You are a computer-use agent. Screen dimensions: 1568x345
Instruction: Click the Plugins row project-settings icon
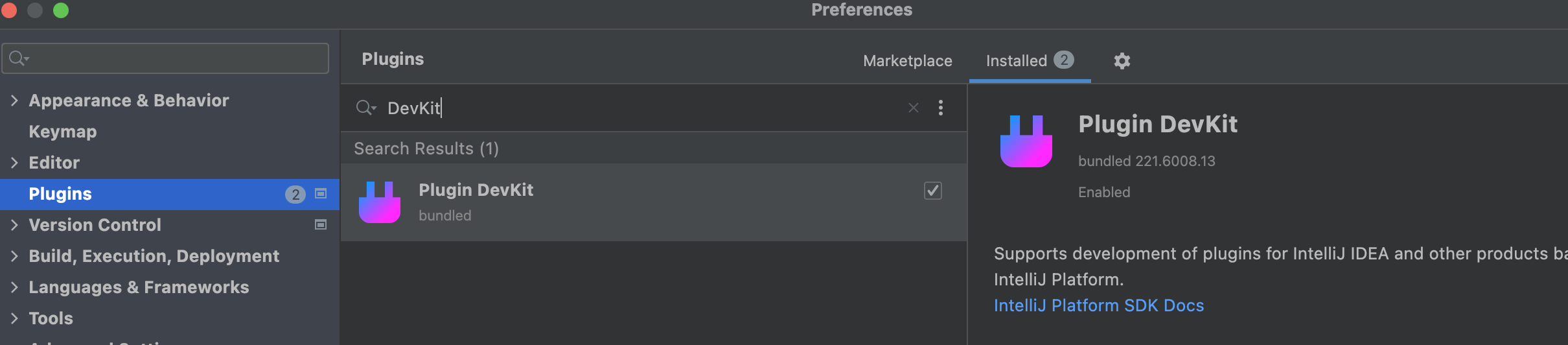click(321, 194)
